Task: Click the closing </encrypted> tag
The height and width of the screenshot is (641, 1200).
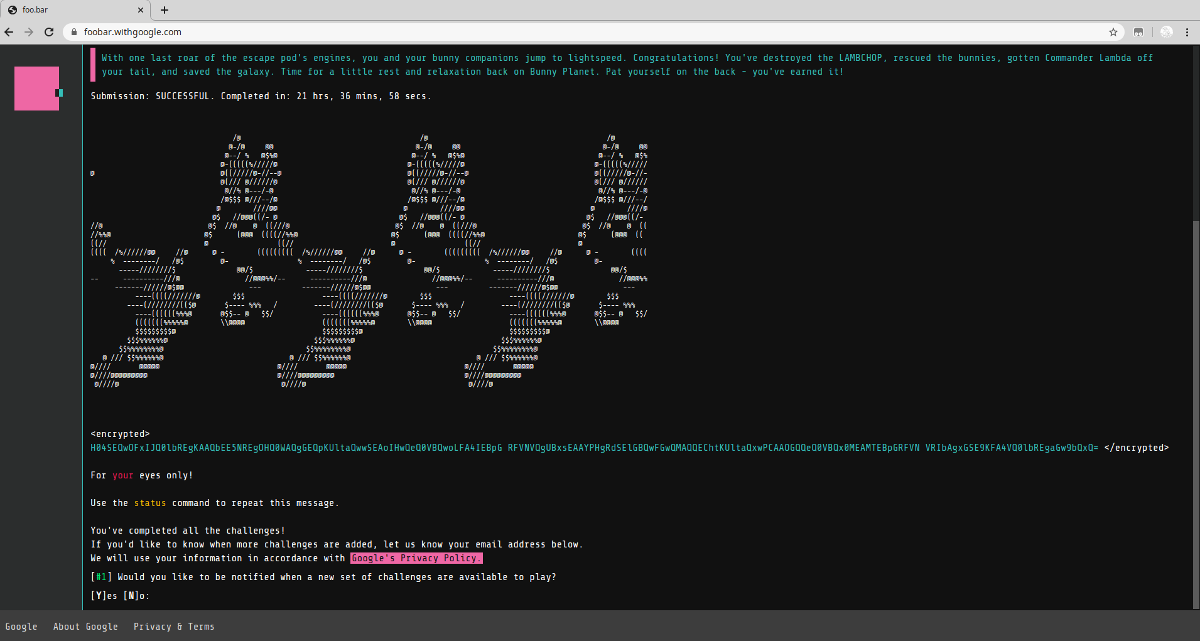Action: (1136, 448)
